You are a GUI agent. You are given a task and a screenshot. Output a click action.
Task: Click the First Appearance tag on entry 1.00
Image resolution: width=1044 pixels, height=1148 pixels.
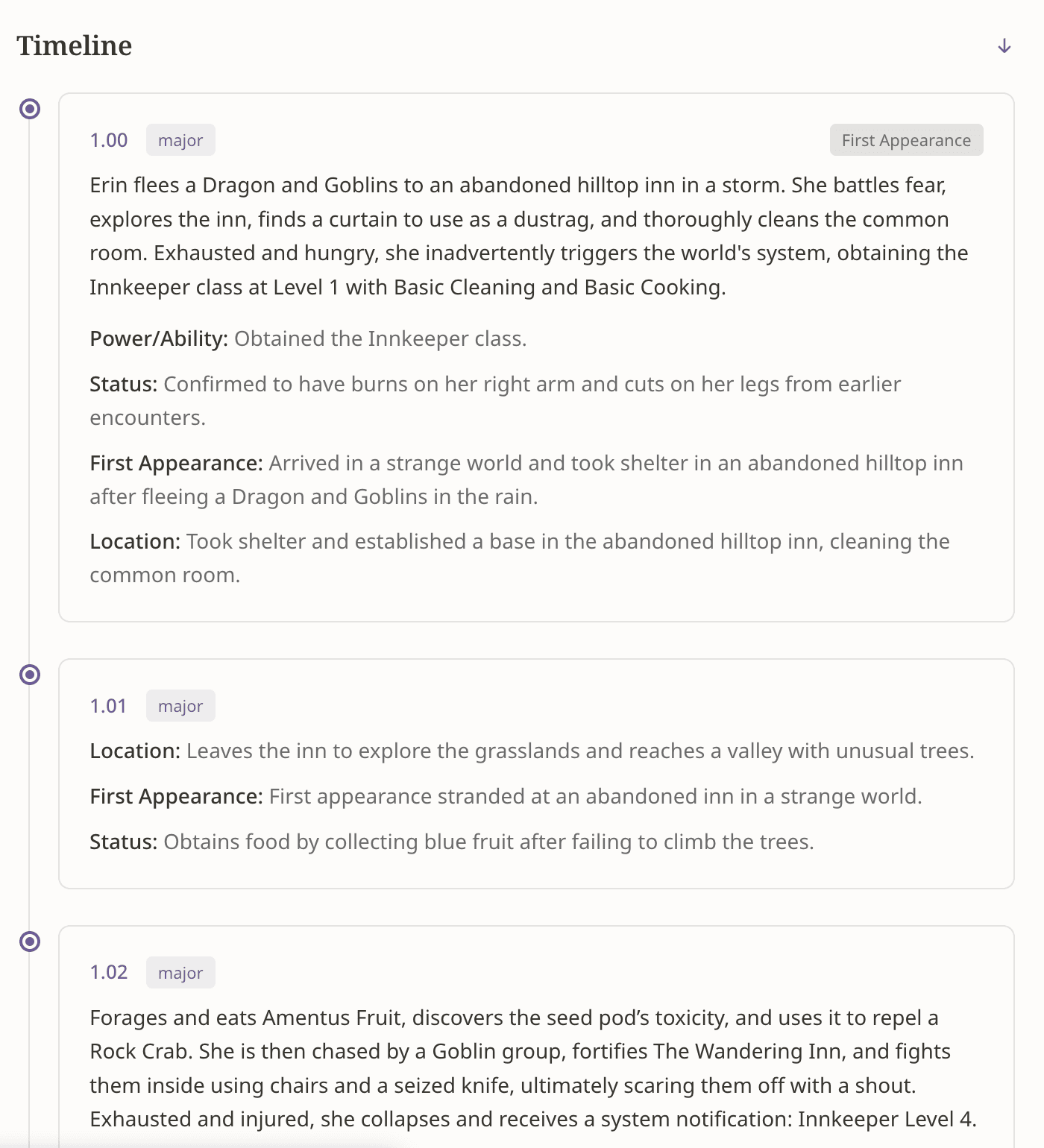[x=905, y=139]
